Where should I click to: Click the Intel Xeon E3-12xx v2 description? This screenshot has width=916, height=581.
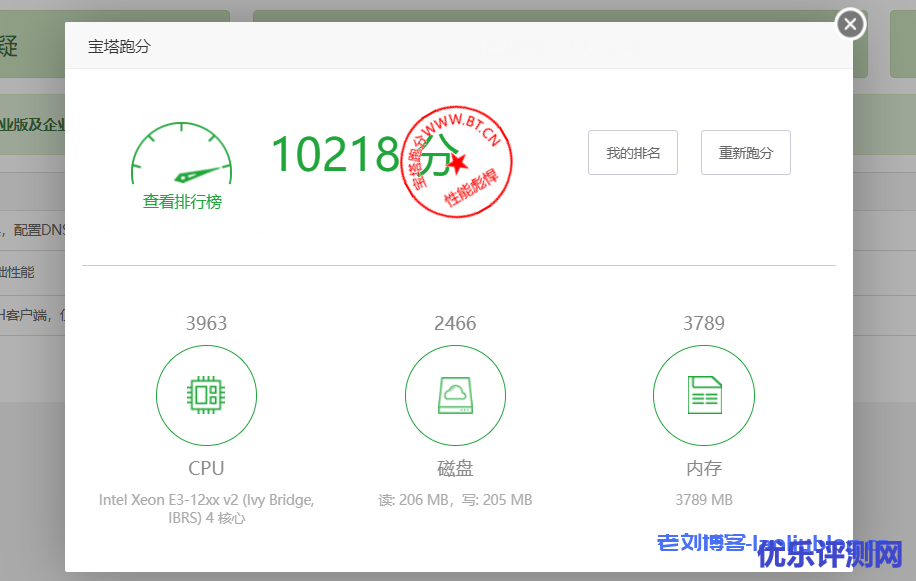point(206,509)
